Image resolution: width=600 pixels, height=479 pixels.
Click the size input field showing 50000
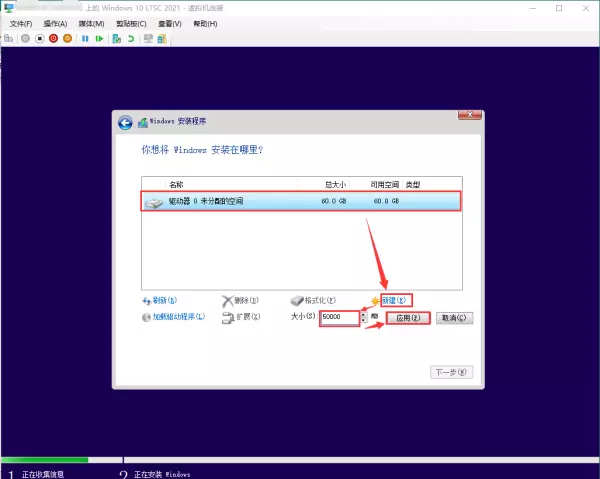(340, 318)
